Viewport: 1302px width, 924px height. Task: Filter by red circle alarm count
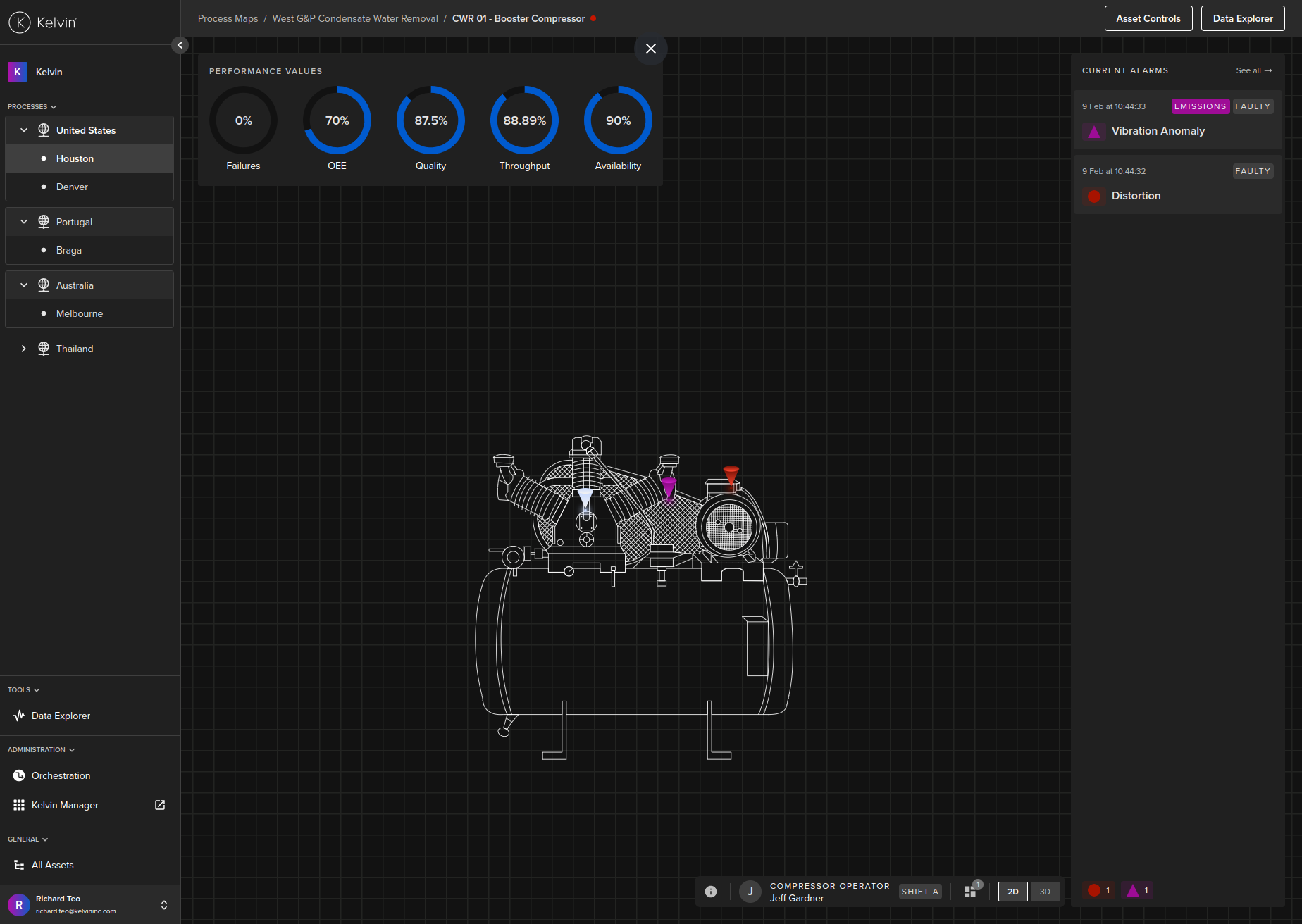click(x=1098, y=891)
